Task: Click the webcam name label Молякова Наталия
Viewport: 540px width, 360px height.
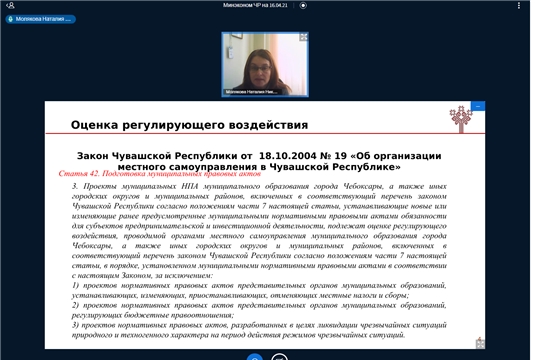Action: point(252,92)
